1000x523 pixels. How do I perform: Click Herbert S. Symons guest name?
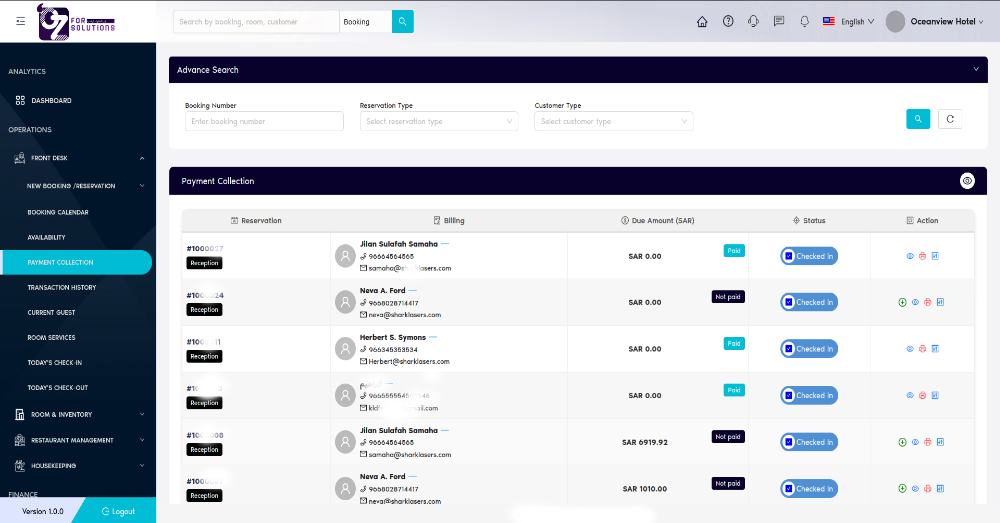[393, 337]
